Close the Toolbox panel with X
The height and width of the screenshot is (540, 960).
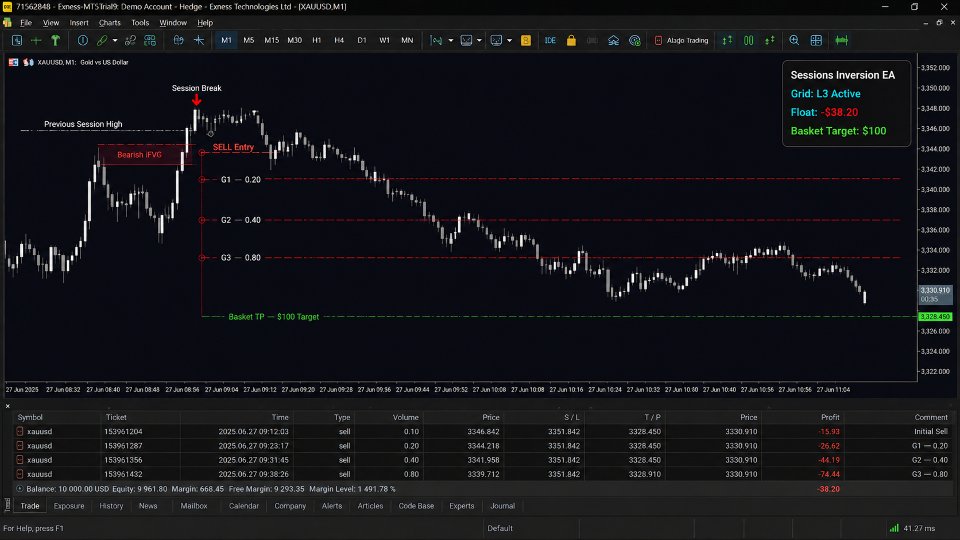pos(7,406)
